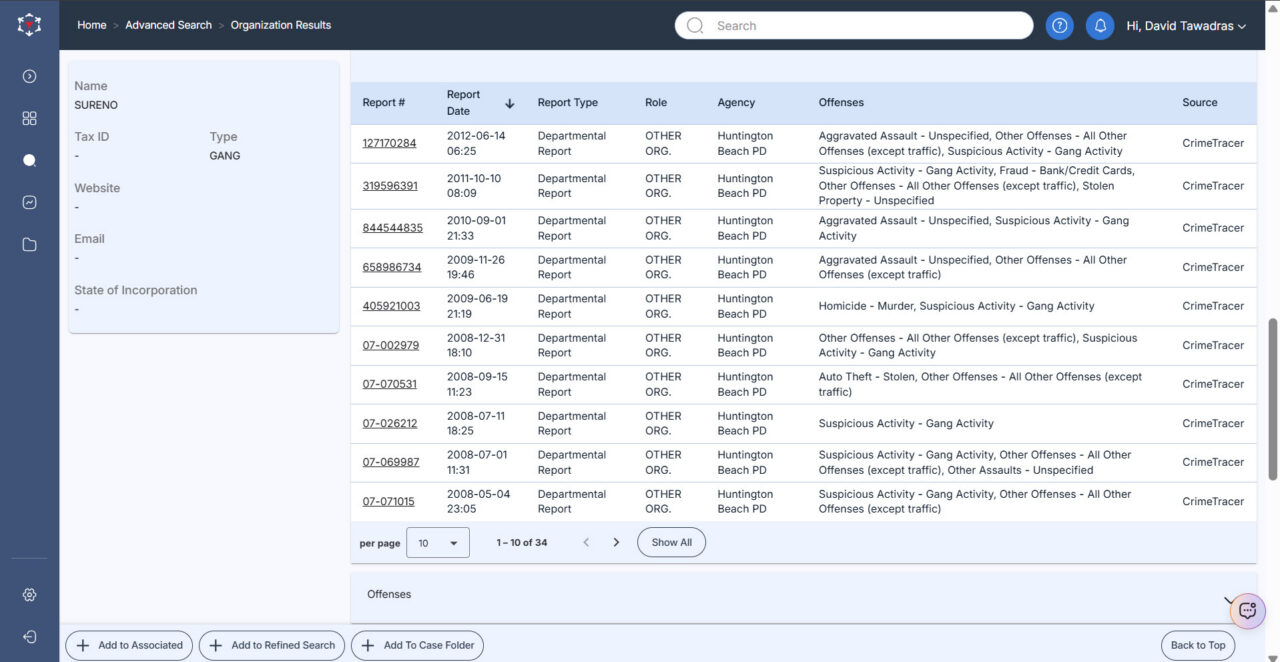Go to previous results page arrow
Viewport: 1280px width, 662px height.
[586, 543]
